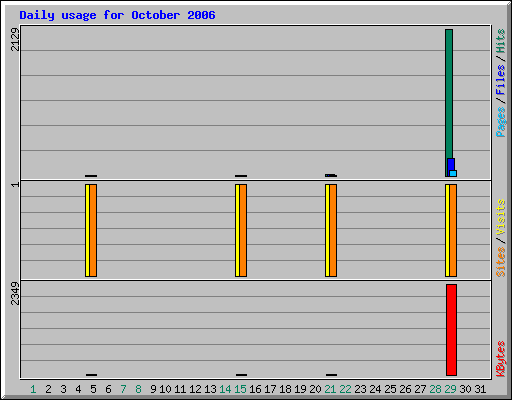512x400 pixels.
Task: Click the y-axis value 2349
Action: (x=15, y=293)
